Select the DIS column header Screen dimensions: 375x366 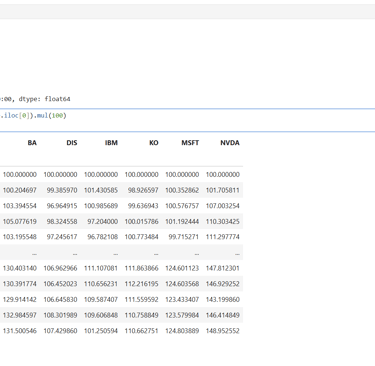coord(72,143)
